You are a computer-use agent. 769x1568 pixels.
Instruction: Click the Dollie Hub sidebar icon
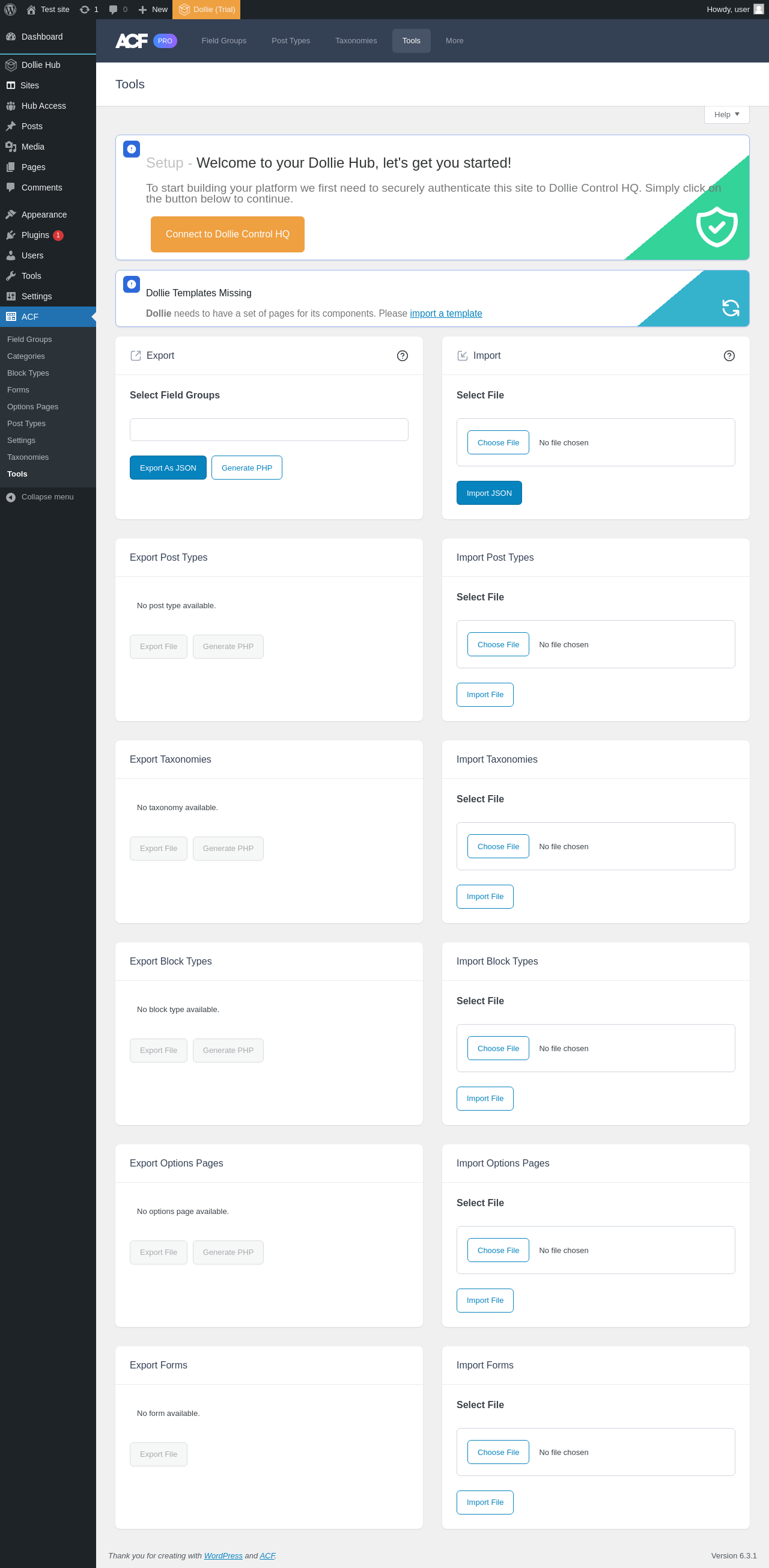(11, 65)
